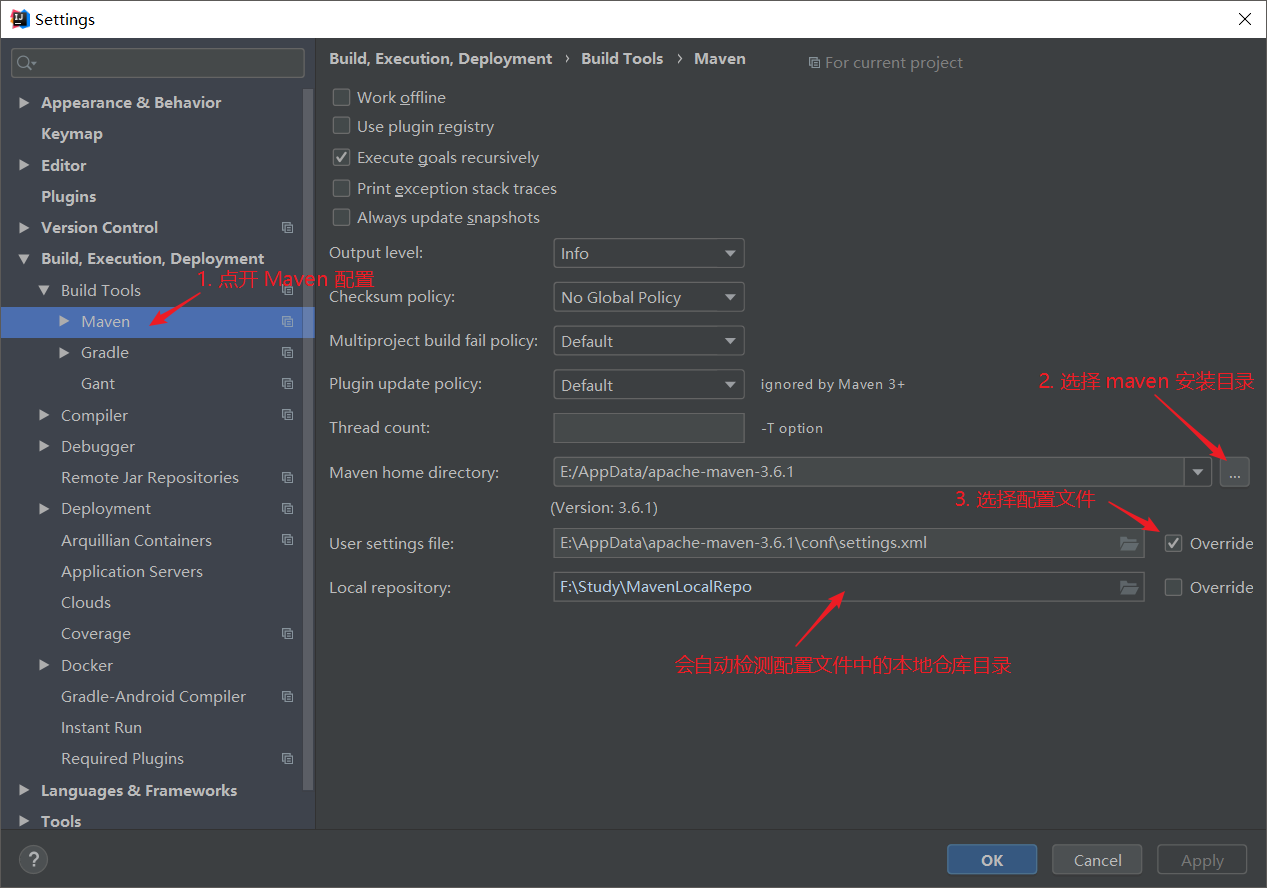Click the folder icon in User settings file field

pyautogui.click(x=1129, y=543)
